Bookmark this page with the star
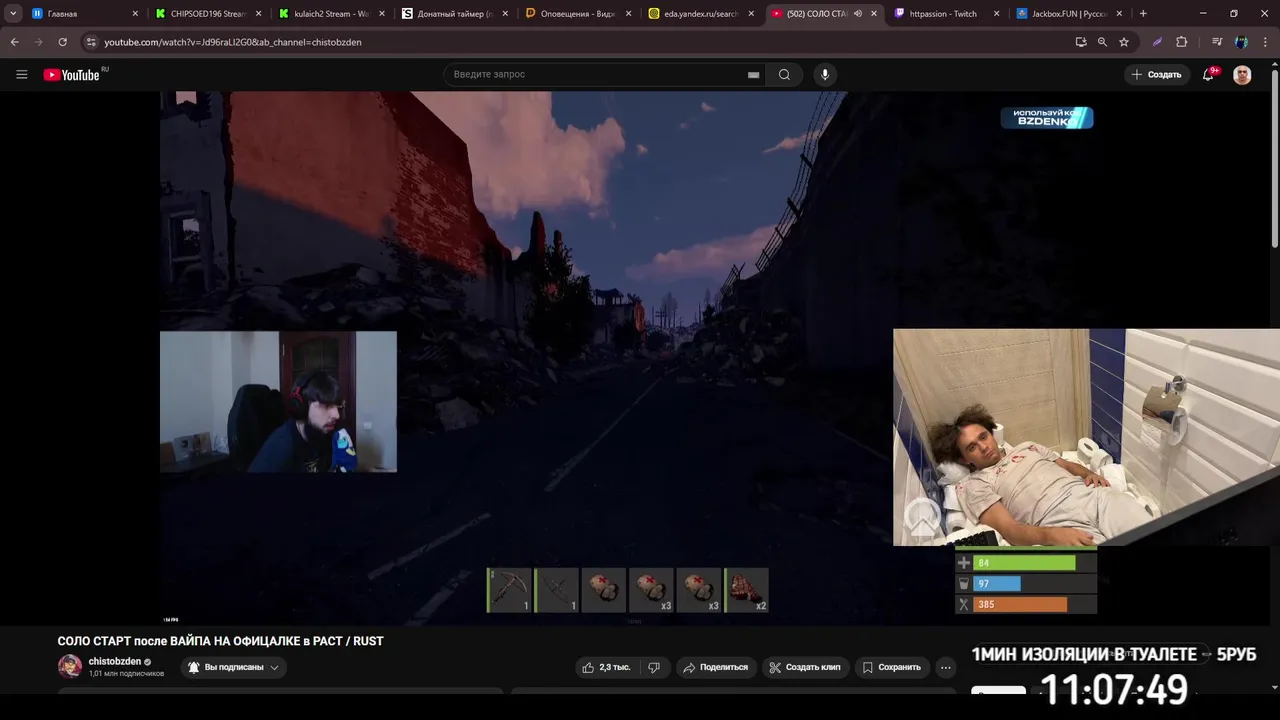The height and width of the screenshot is (720, 1280). 1124,42
